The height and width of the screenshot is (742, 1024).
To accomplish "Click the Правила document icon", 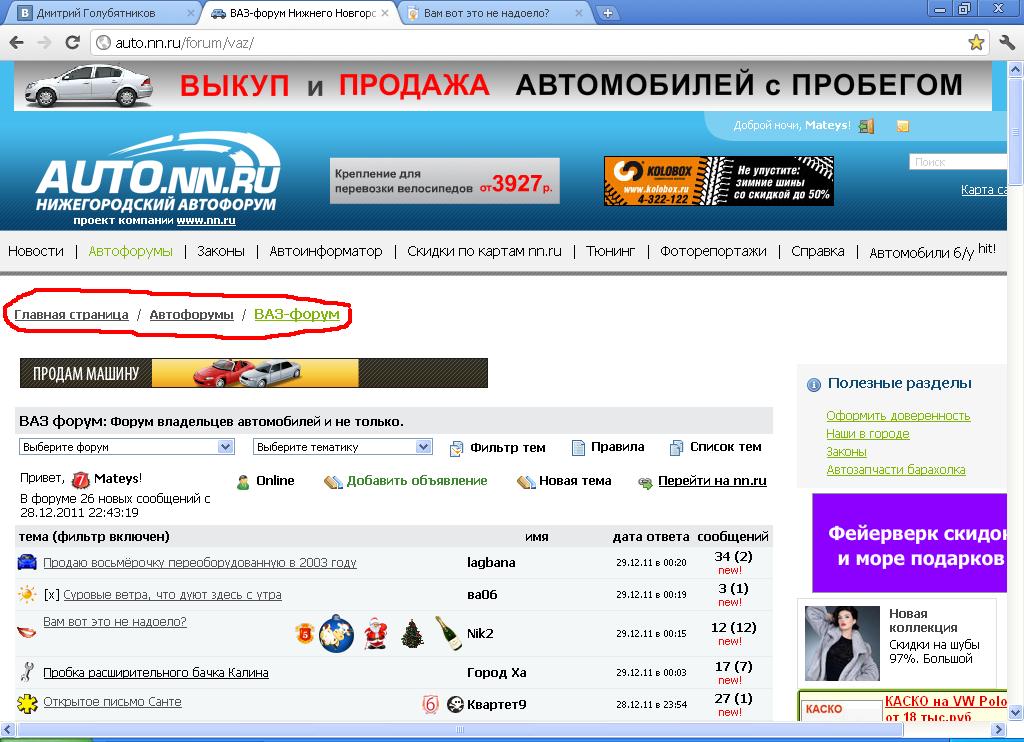I will (578, 447).
